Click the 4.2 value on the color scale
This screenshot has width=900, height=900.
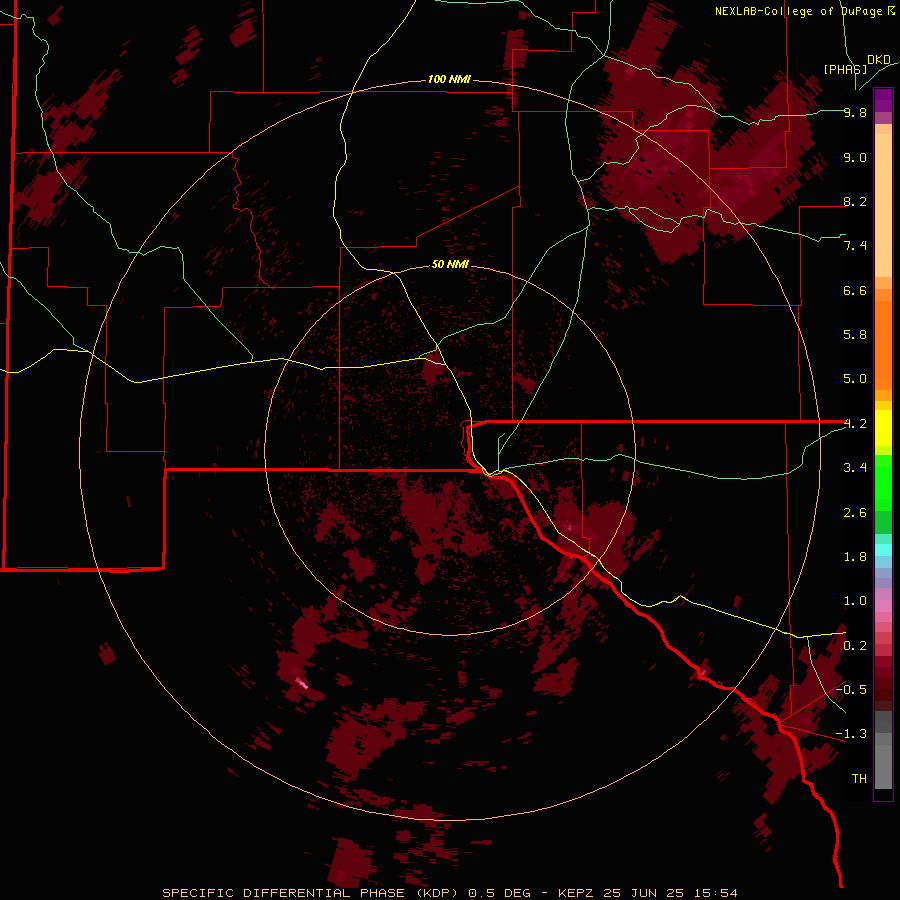[x=855, y=424]
